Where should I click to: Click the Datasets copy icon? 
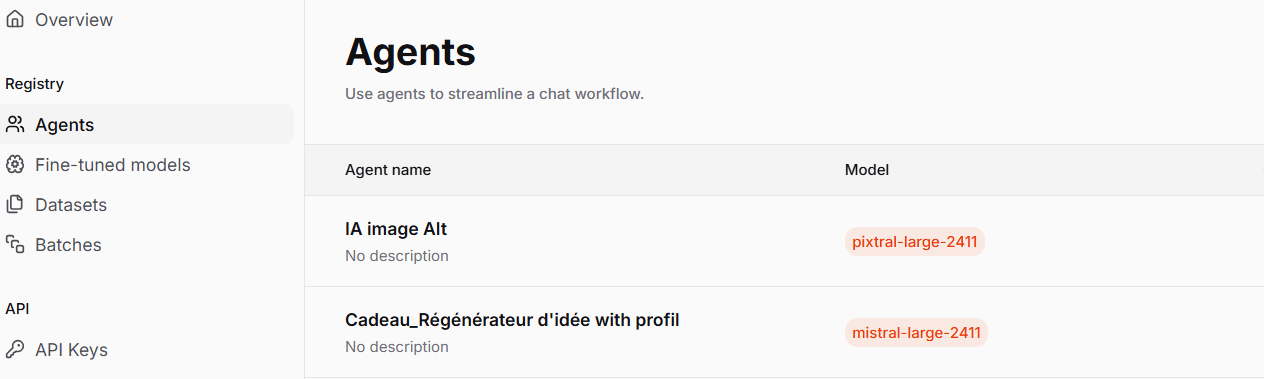click(x=15, y=205)
